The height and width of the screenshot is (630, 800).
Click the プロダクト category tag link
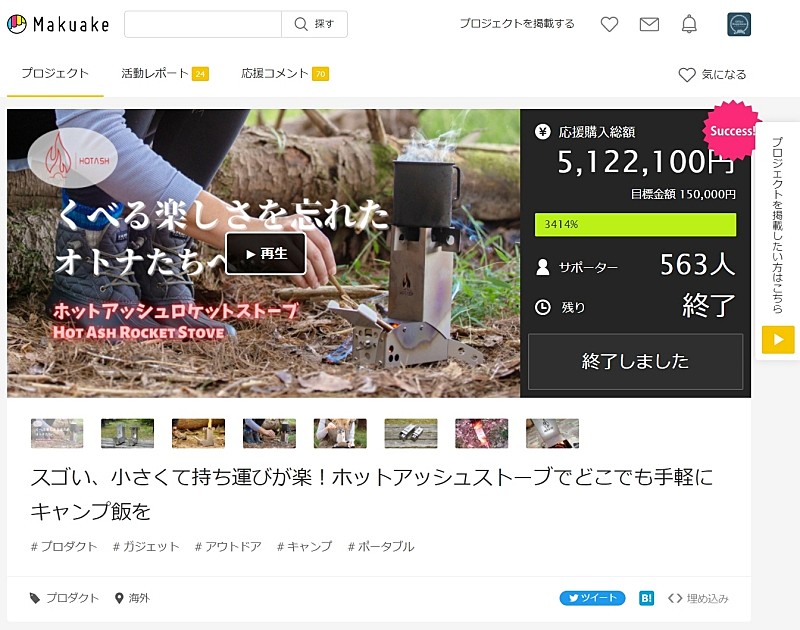click(x=72, y=598)
